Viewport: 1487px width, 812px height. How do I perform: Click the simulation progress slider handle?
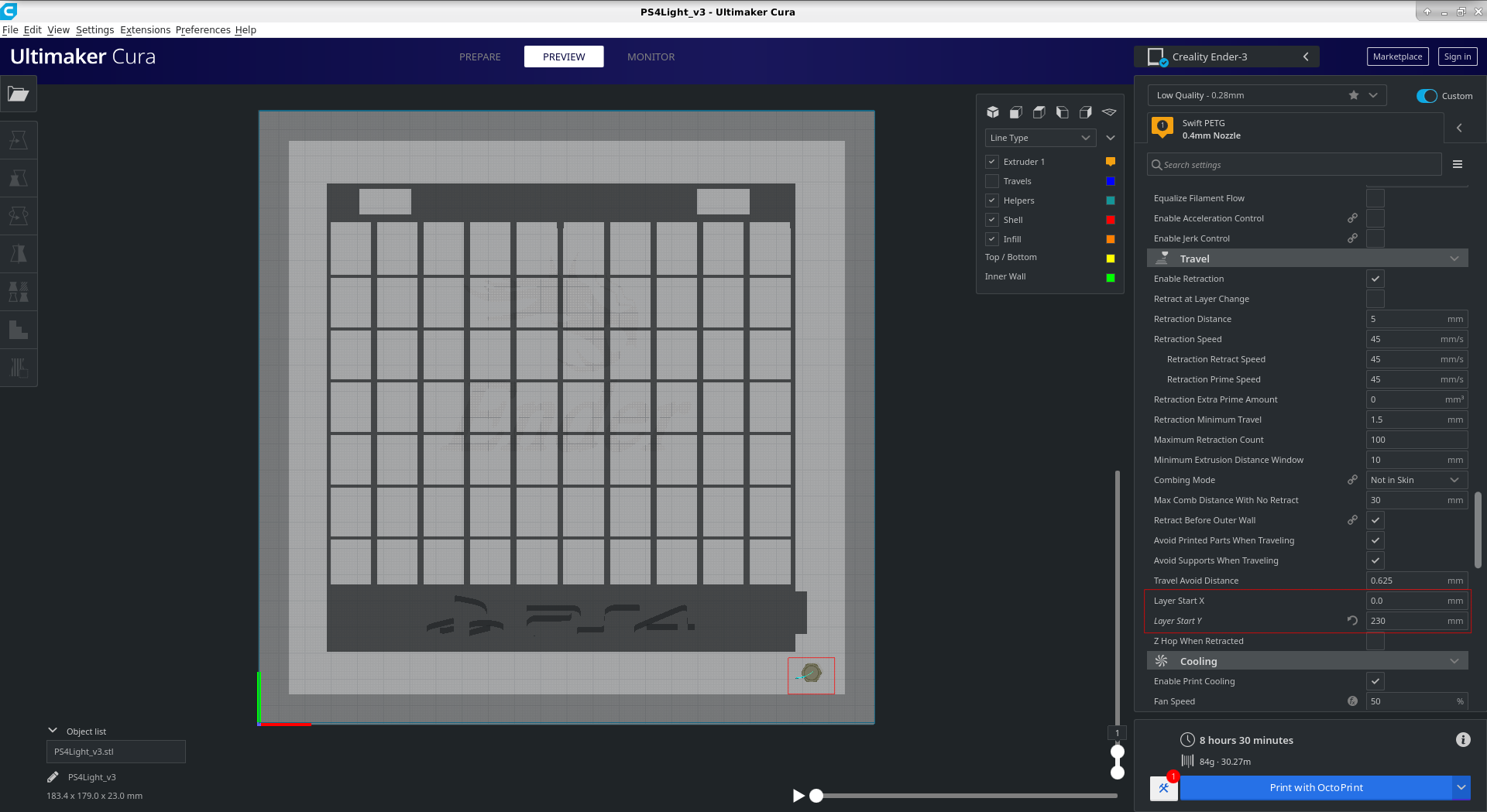coord(816,796)
